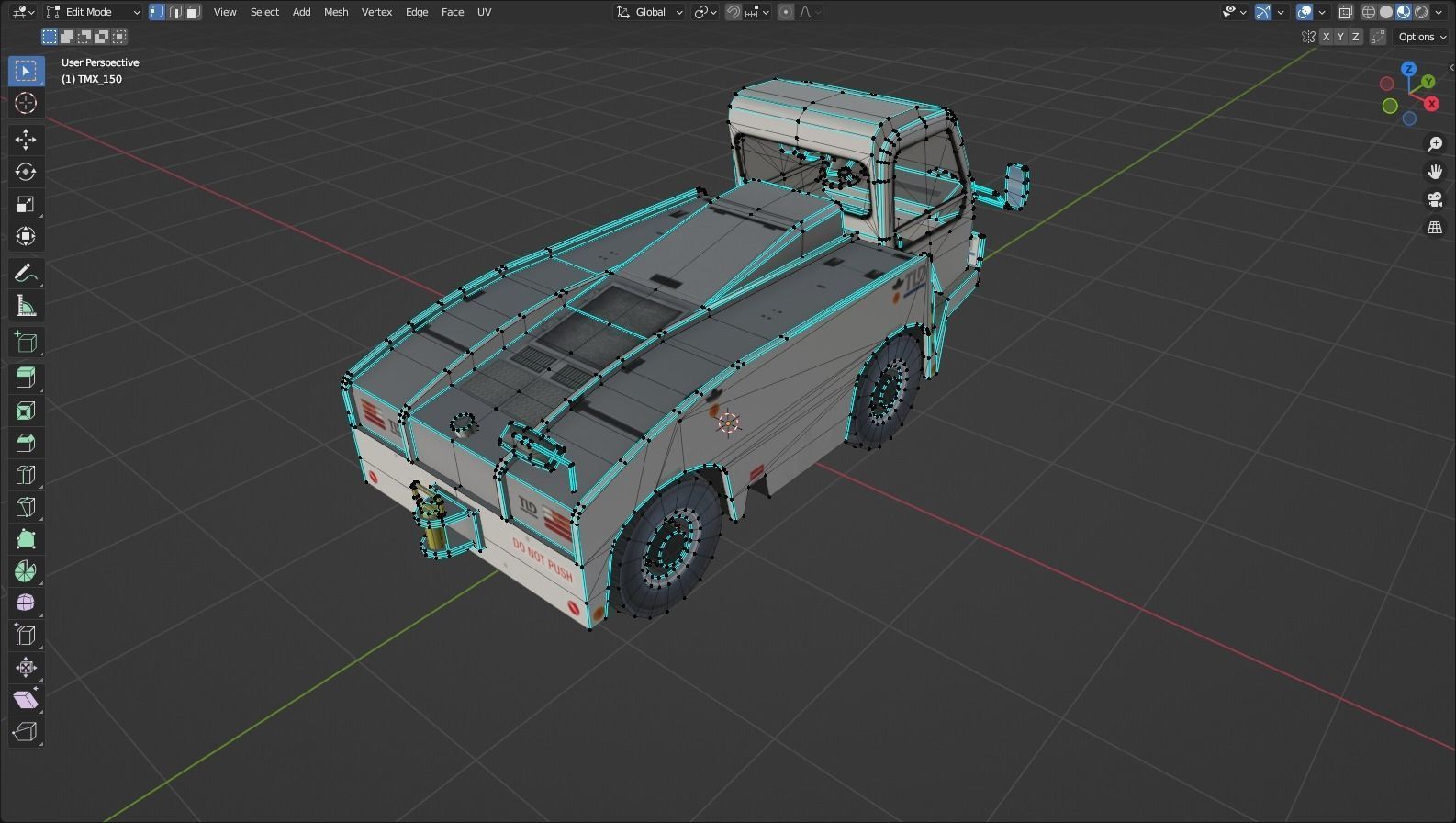Open selectability and visibility dropdown
1456x823 pixels.
[x=1234, y=12]
